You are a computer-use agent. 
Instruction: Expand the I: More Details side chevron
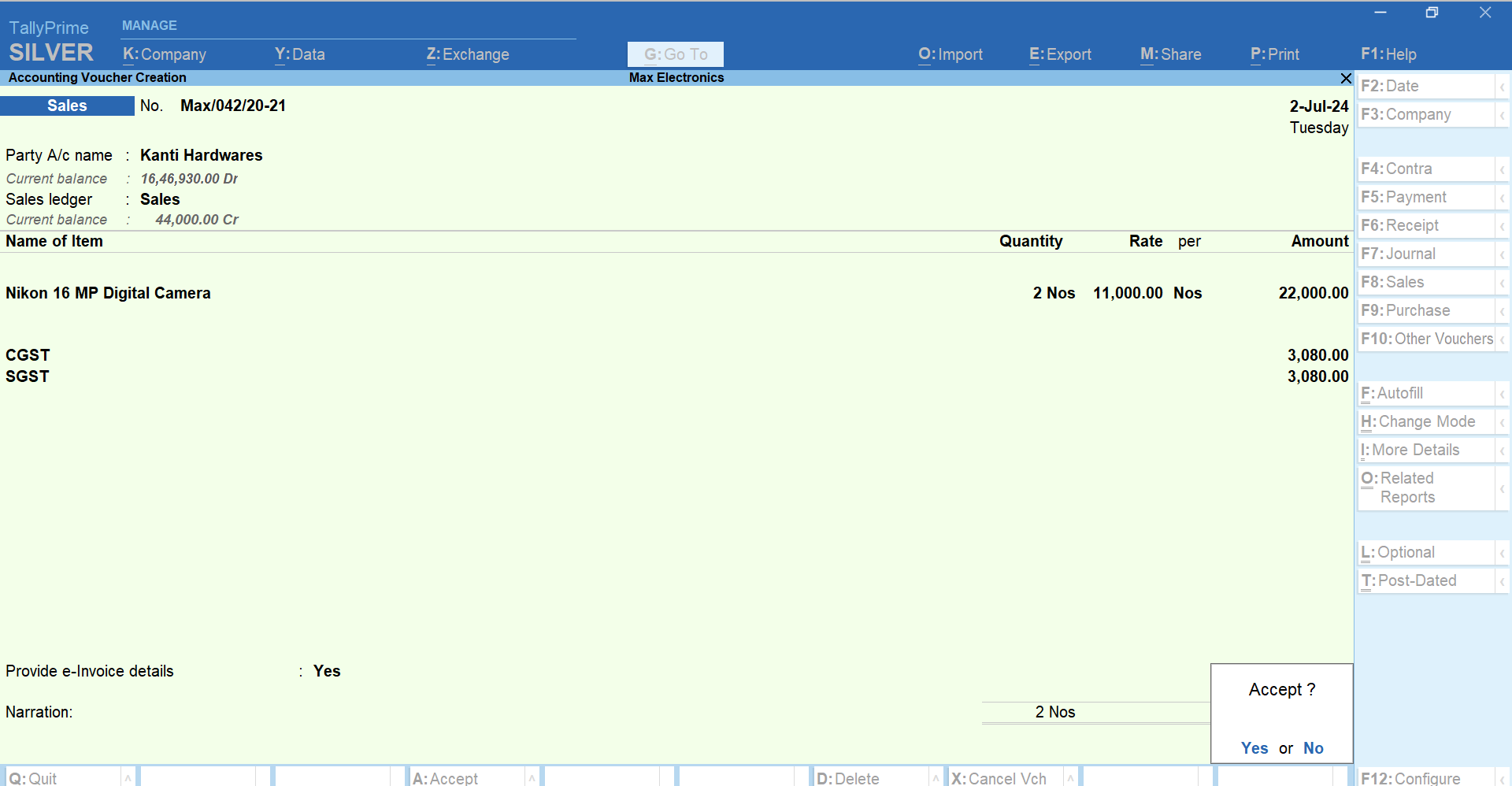point(1503,450)
